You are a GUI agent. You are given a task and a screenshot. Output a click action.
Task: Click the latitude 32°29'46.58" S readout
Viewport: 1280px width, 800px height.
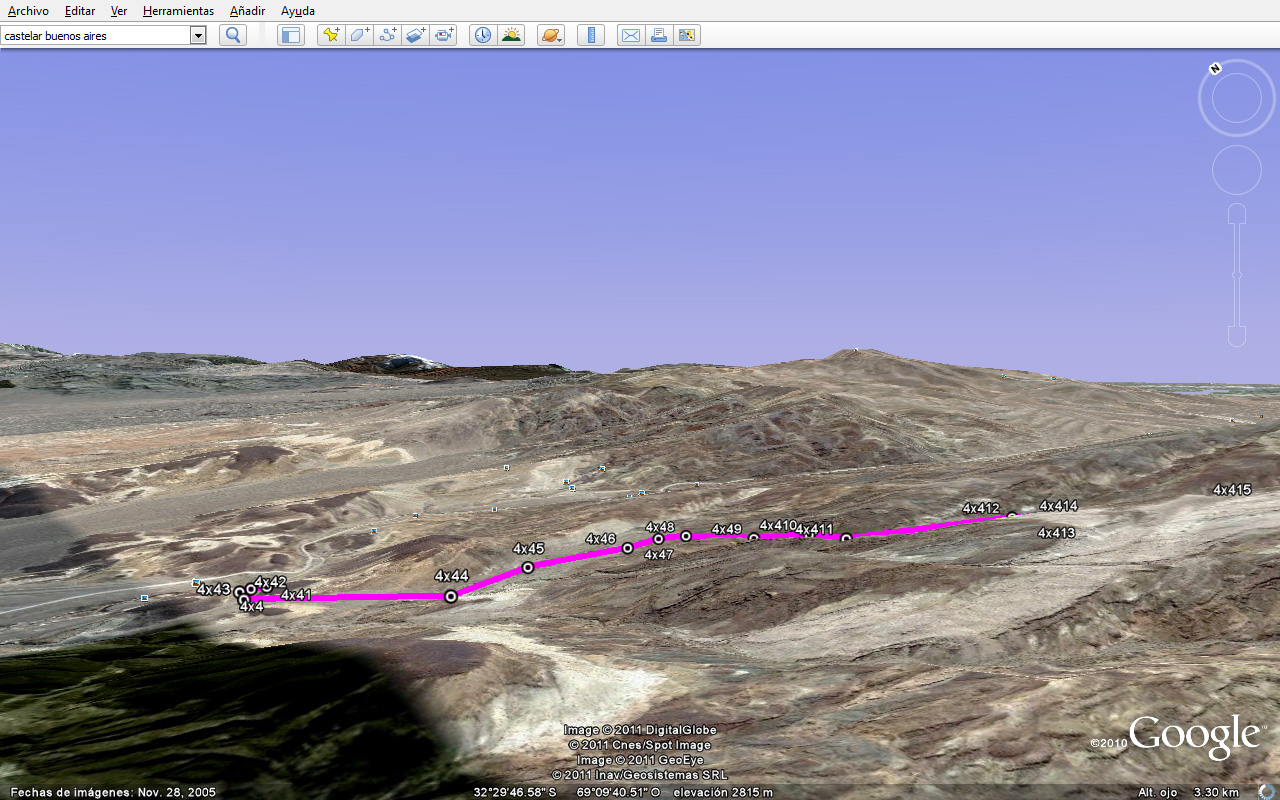(514, 792)
